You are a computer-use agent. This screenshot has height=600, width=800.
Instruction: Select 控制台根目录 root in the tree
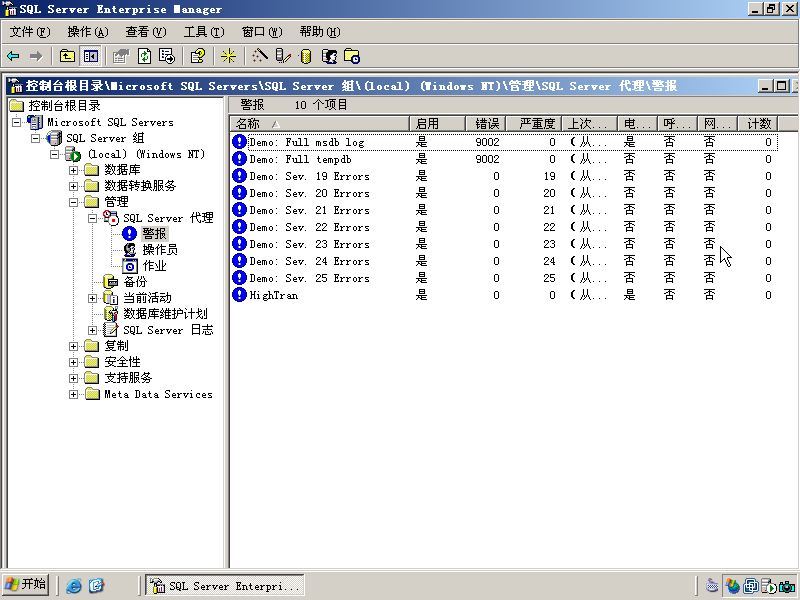coord(64,106)
